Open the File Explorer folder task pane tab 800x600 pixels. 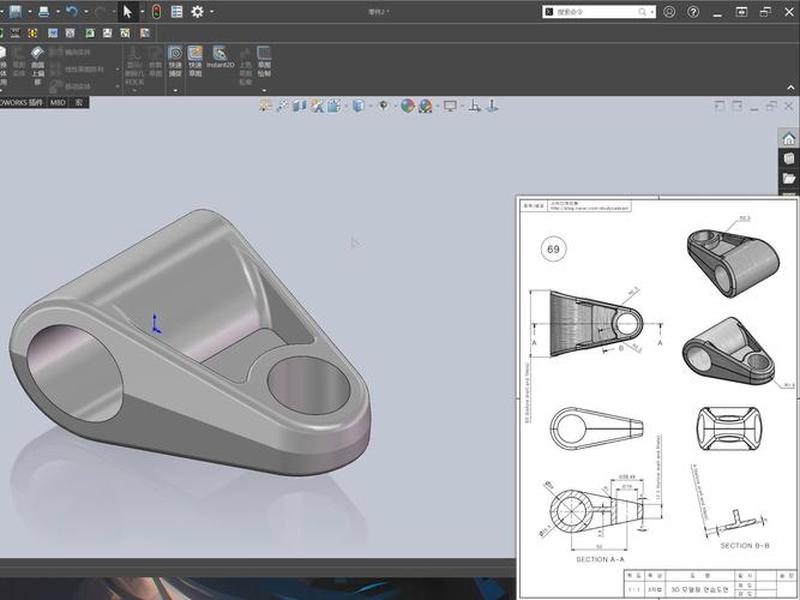(x=789, y=179)
